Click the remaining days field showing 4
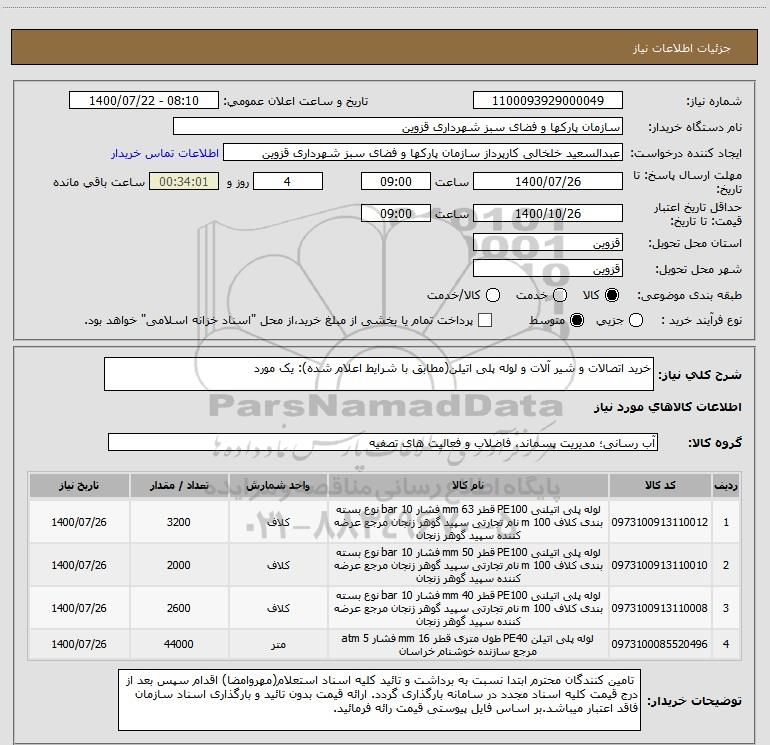The width and height of the screenshot is (770, 745). [x=288, y=181]
